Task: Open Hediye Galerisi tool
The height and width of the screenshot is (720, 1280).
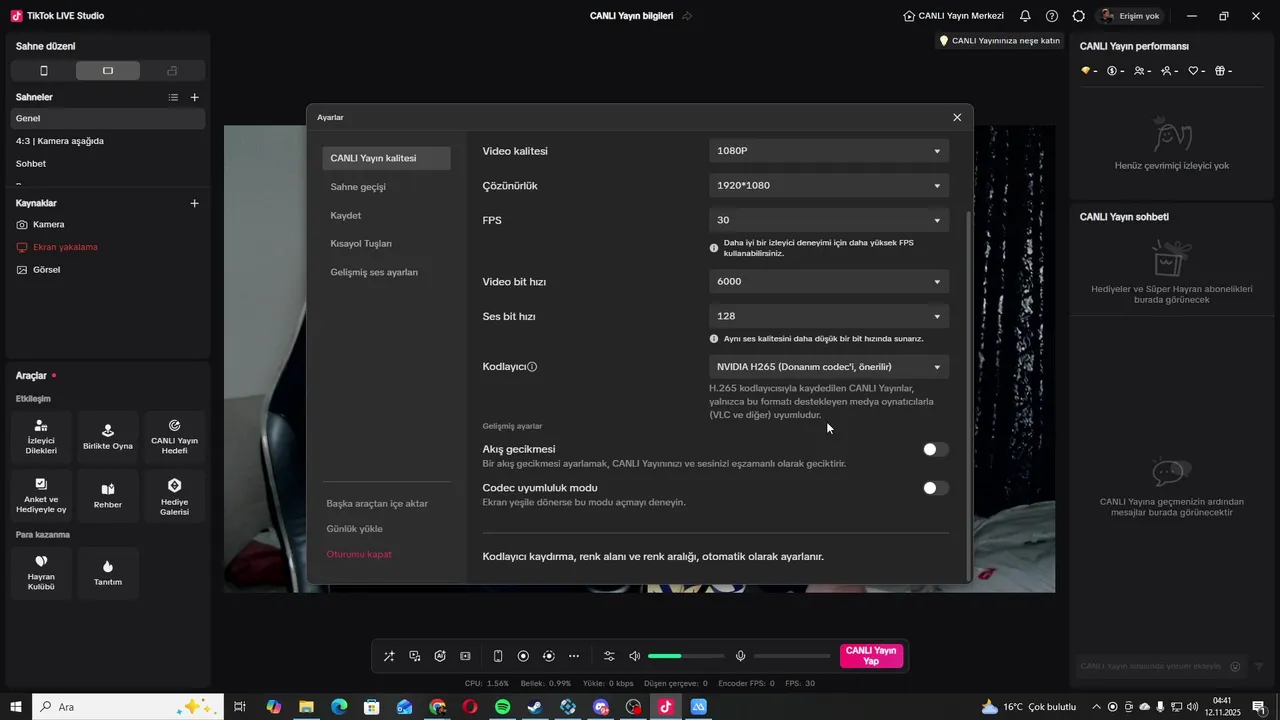Action: point(175,496)
